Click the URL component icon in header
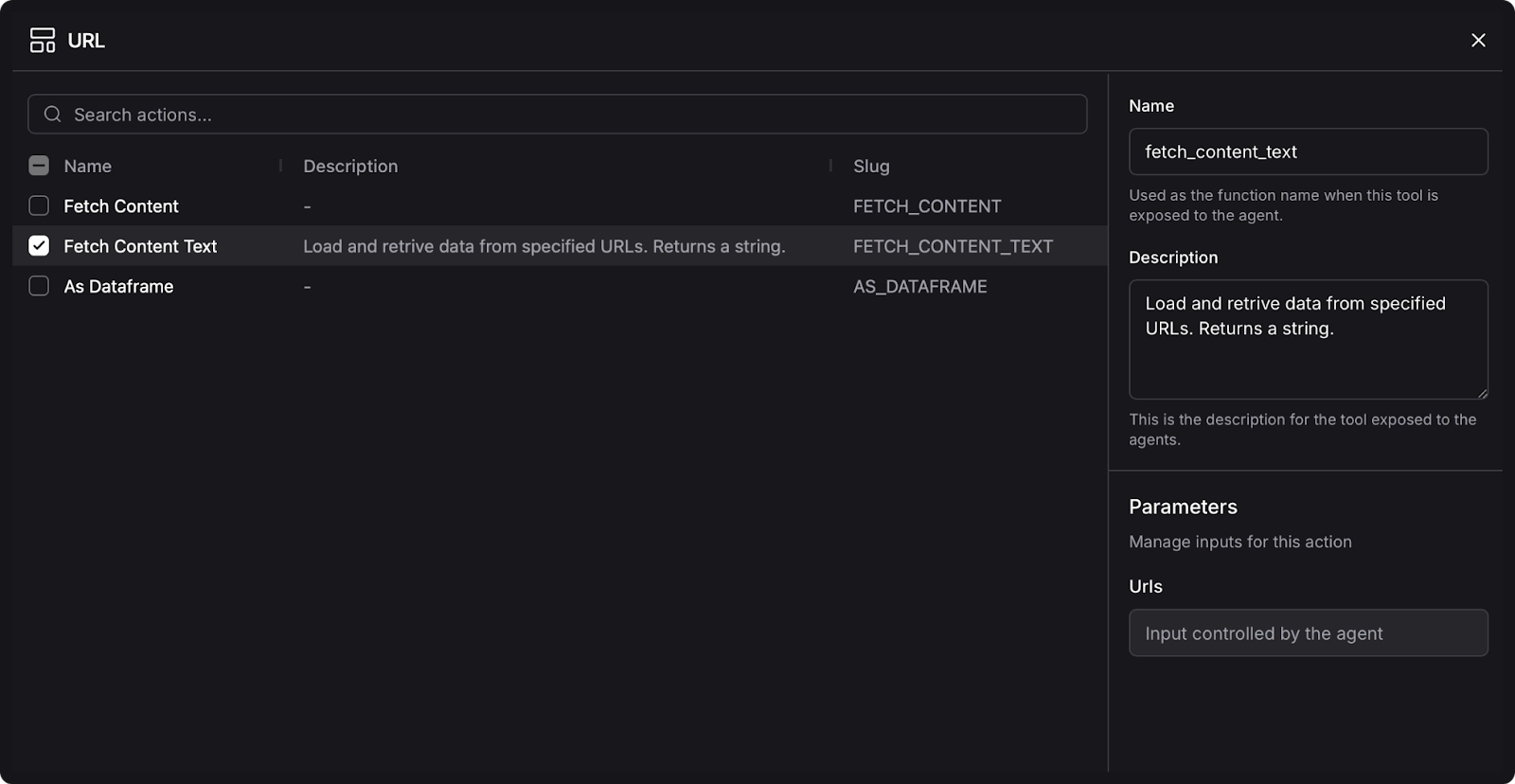The image size is (1515, 784). (x=43, y=40)
